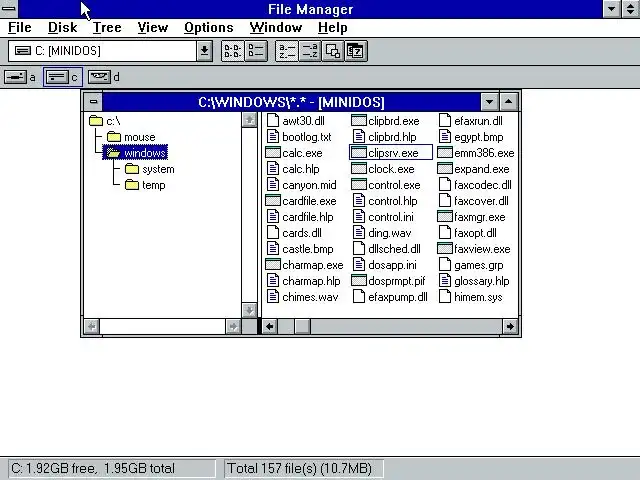Image resolution: width=640 pixels, height=480 pixels.
Task: Click the dosapp.ini file name
Action: (392, 265)
